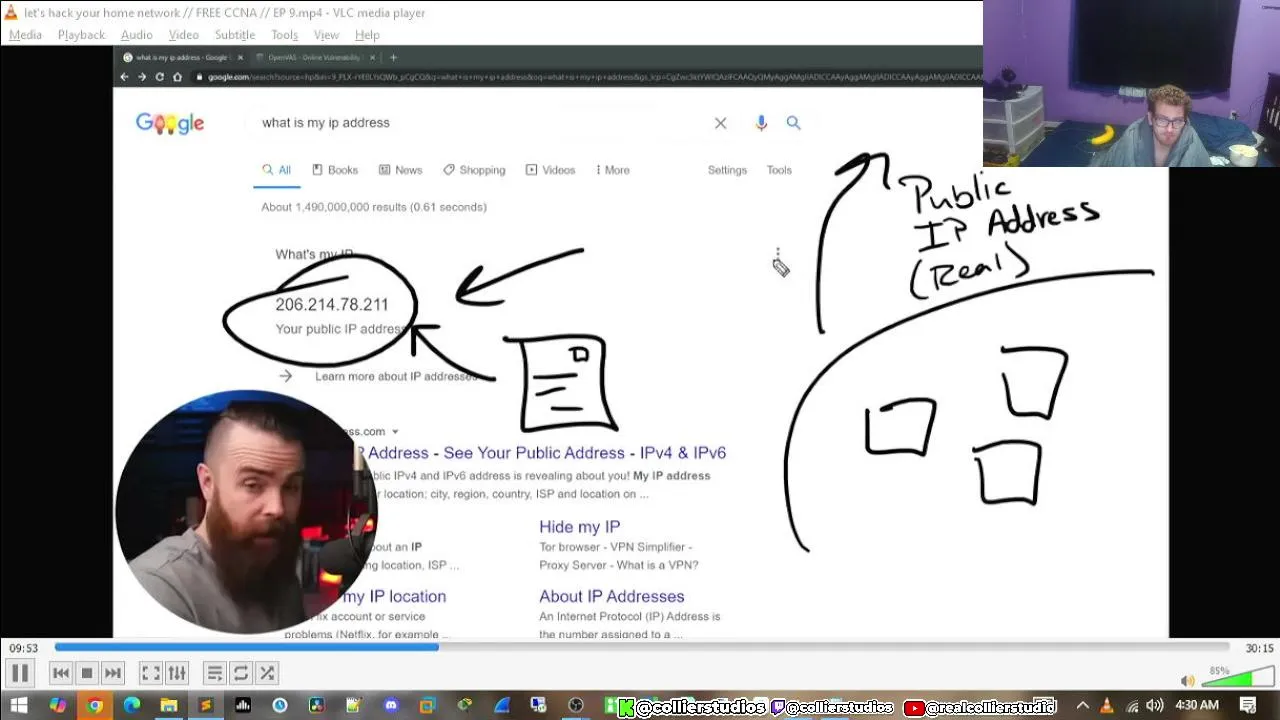
Task: Toggle the VLC playlist view
Action: [215, 673]
